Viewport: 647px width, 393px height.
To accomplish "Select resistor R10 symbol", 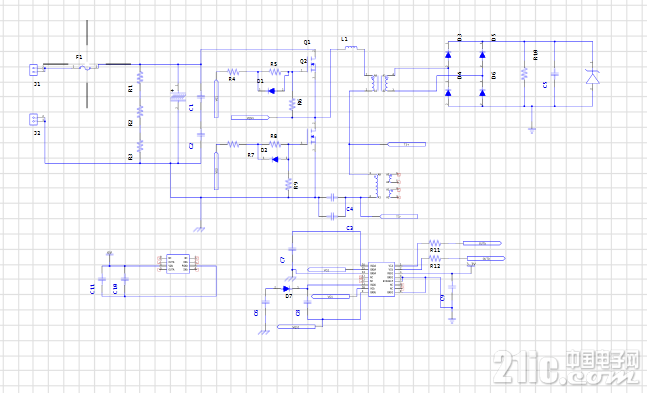I will 524,74.
